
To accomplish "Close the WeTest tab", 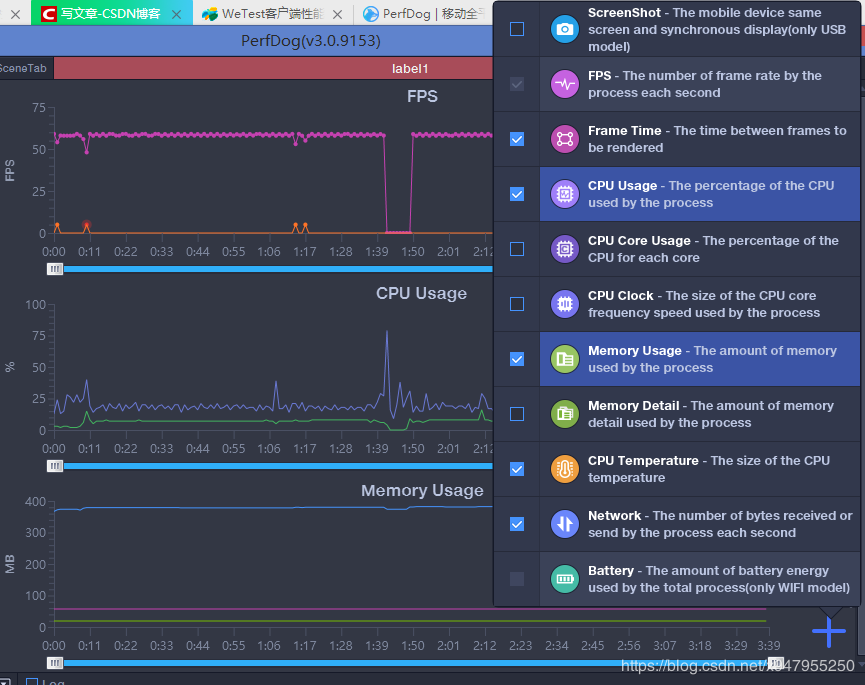I will (338, 14).
